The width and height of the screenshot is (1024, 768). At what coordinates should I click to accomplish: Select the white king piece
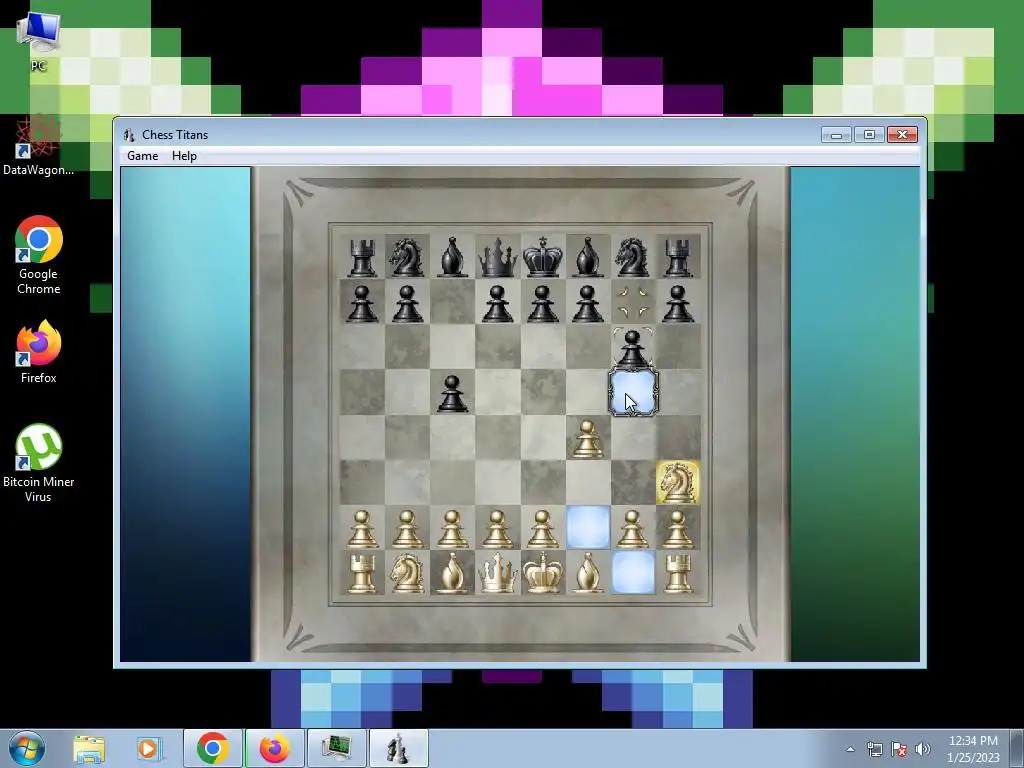coord(543,573)
